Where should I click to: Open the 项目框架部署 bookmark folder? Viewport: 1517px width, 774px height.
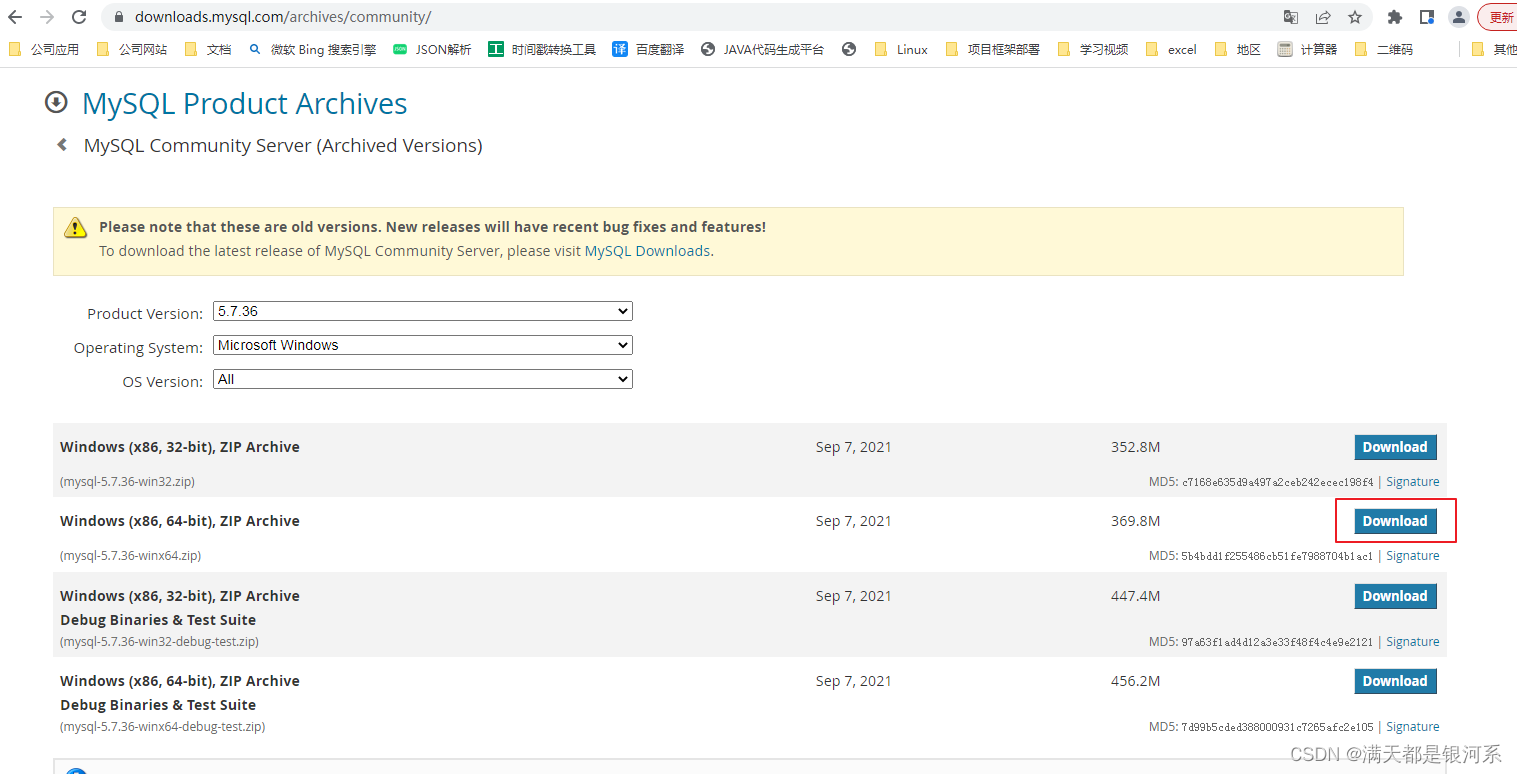pos(992,49)
